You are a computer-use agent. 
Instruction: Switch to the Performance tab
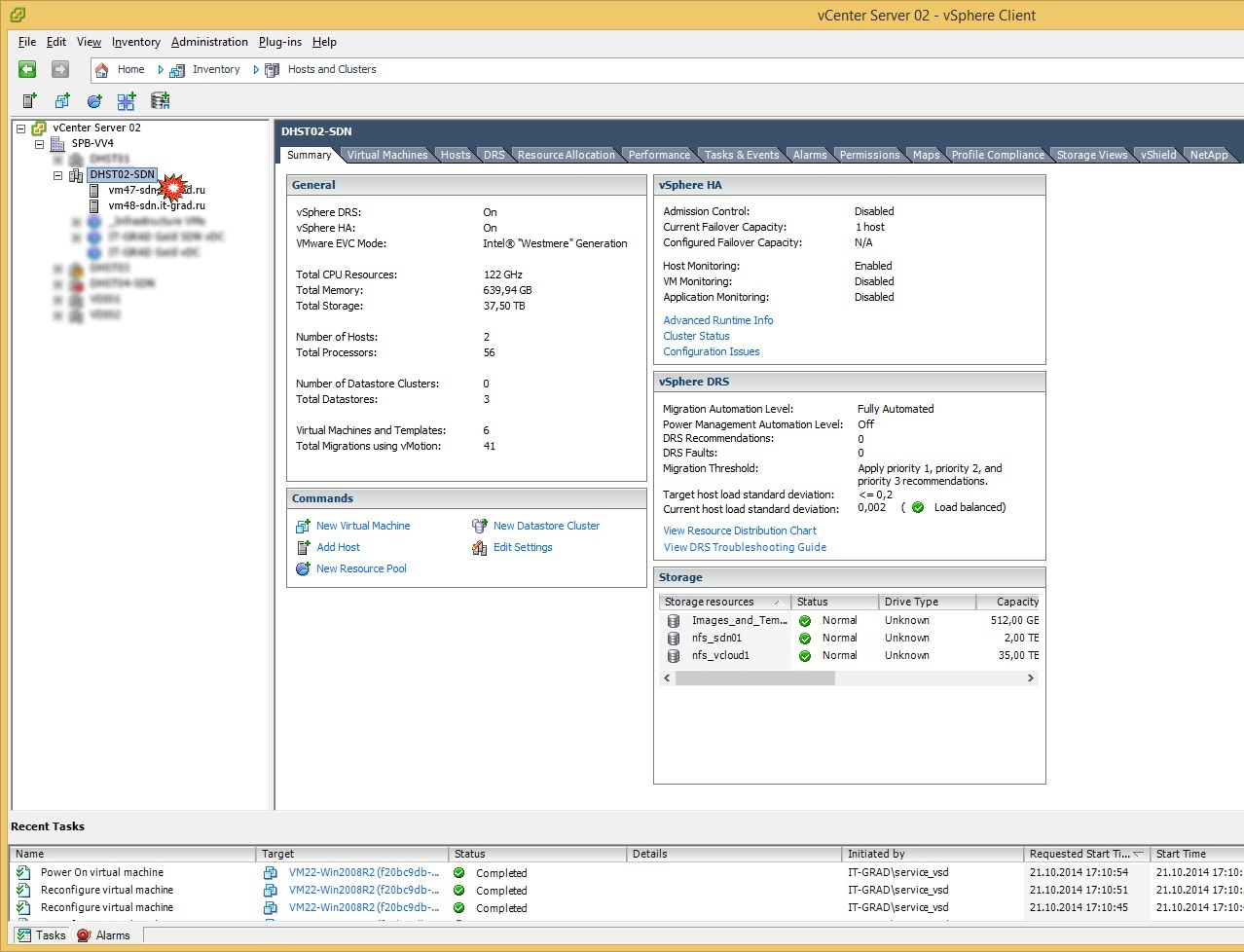coord(659,155)
